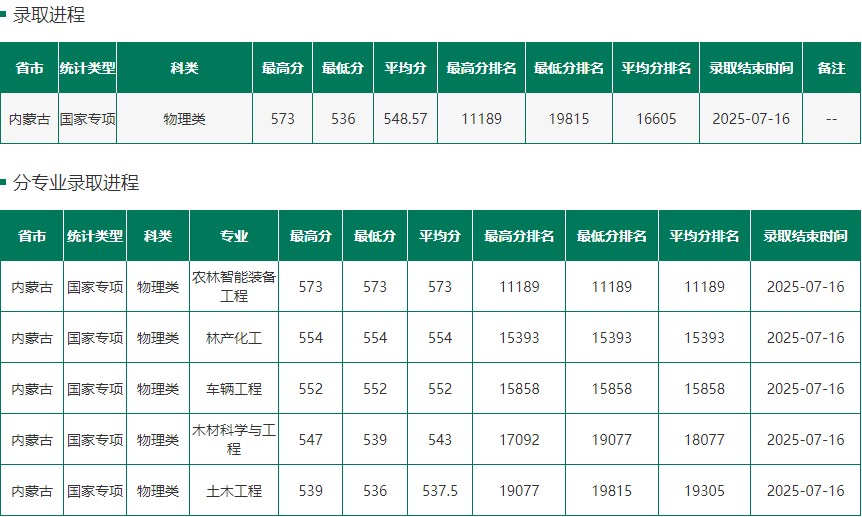Click 15393 highest rank for 林产化工

click(519, 338)
